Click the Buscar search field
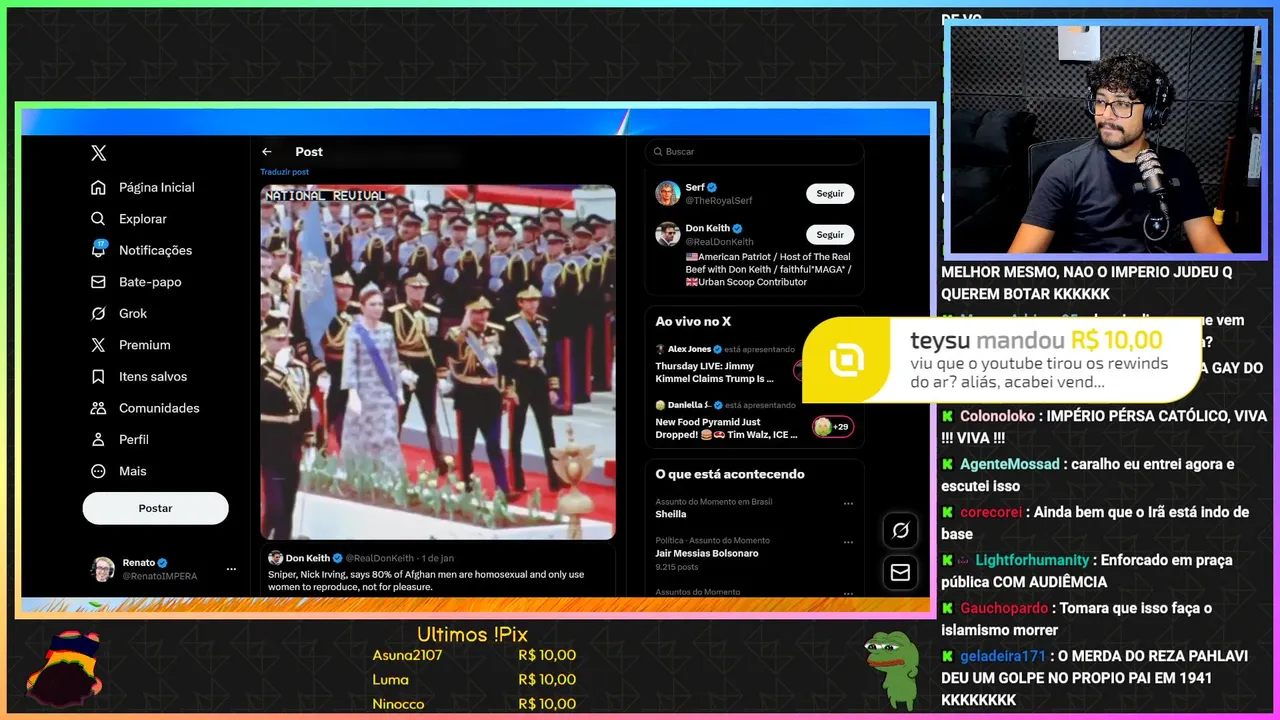The width and height of the screenshot is (1280, 720). click(755, 152)
